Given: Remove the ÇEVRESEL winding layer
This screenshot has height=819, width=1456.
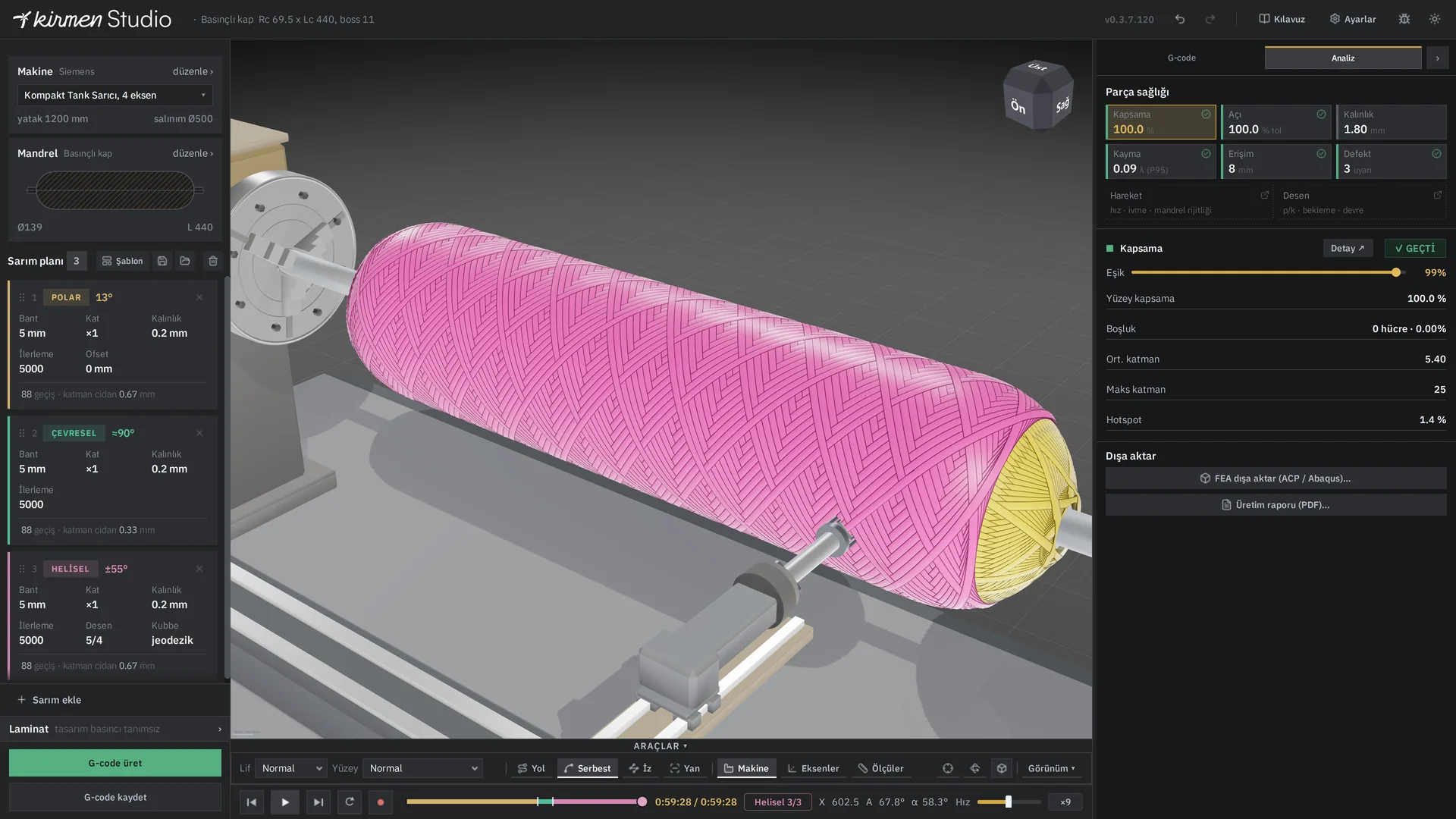Looking at the screenshot, I should pos(199,433).
